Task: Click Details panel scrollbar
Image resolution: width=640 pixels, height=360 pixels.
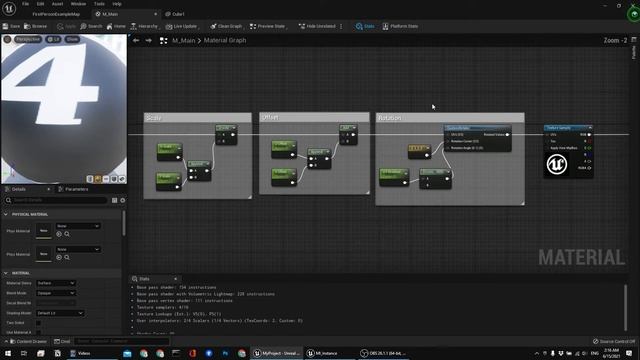Action: tap(124, 223)
